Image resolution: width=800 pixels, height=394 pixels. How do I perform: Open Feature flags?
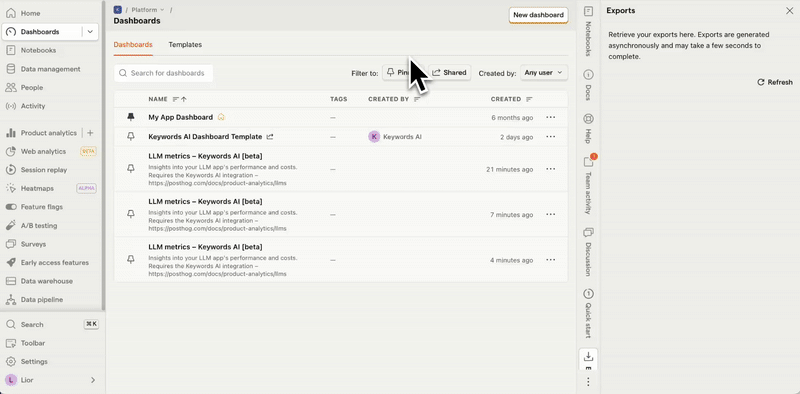pyautogui.click(x=42, y=207)
